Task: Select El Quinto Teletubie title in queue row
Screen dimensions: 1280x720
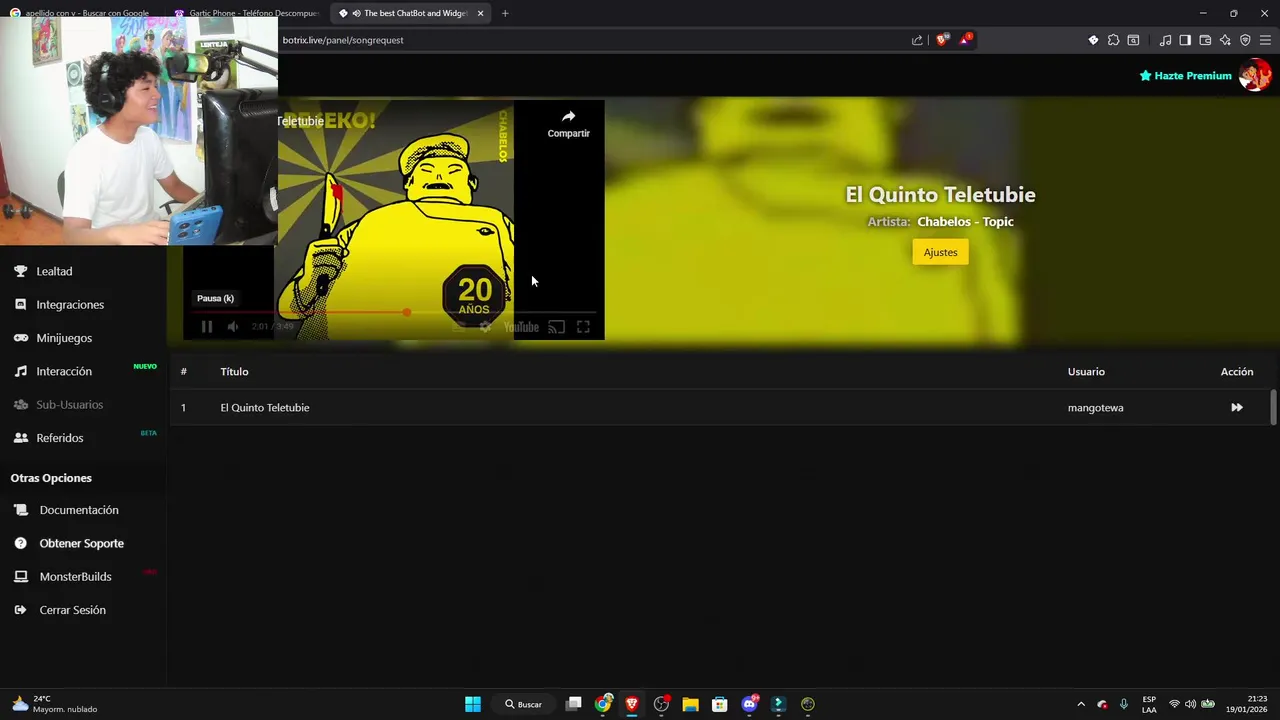Action: pyautogui.click(x=265, y=407)
